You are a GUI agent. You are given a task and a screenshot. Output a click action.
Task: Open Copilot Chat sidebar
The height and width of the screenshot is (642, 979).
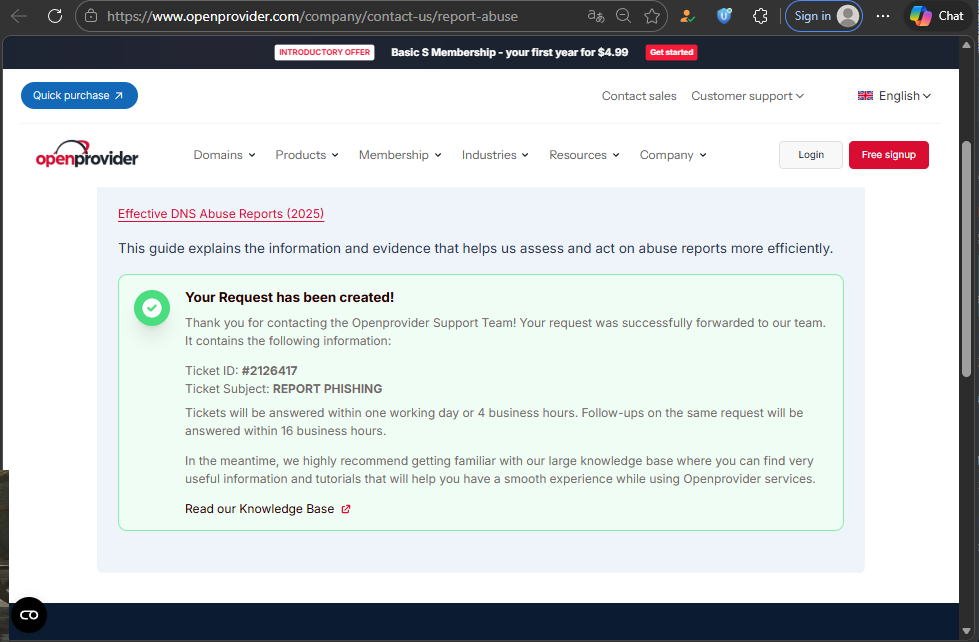tap(937, 16)
